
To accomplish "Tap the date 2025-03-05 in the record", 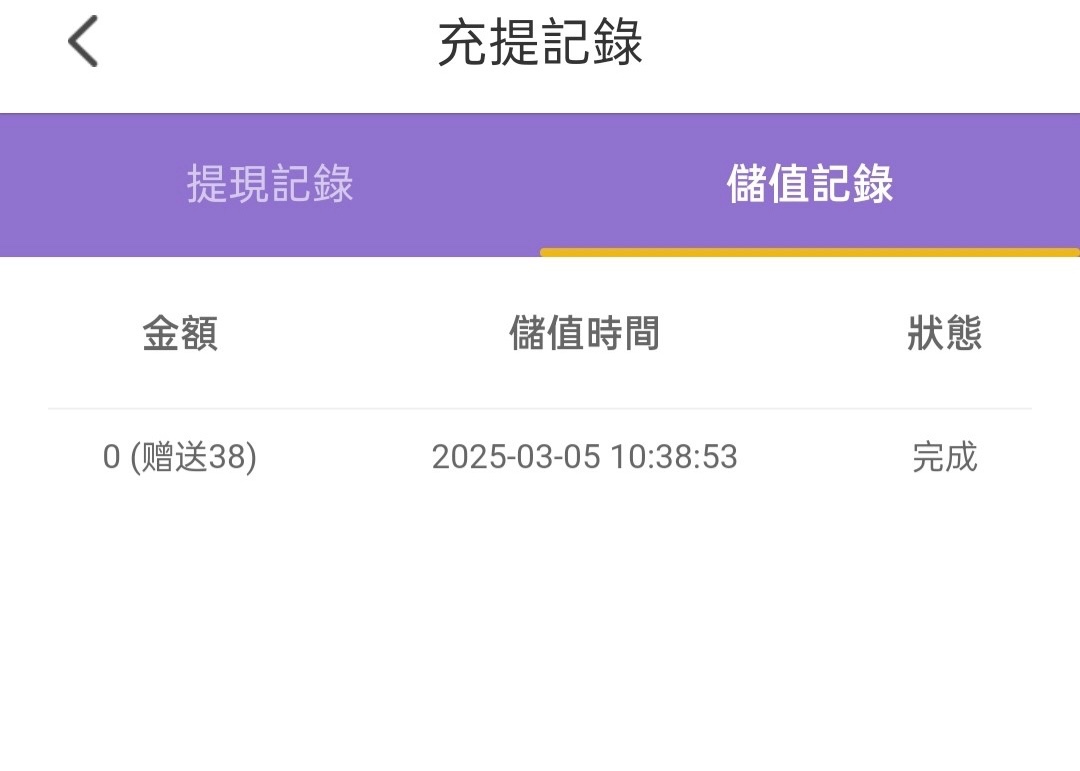I will click(516, 458).
